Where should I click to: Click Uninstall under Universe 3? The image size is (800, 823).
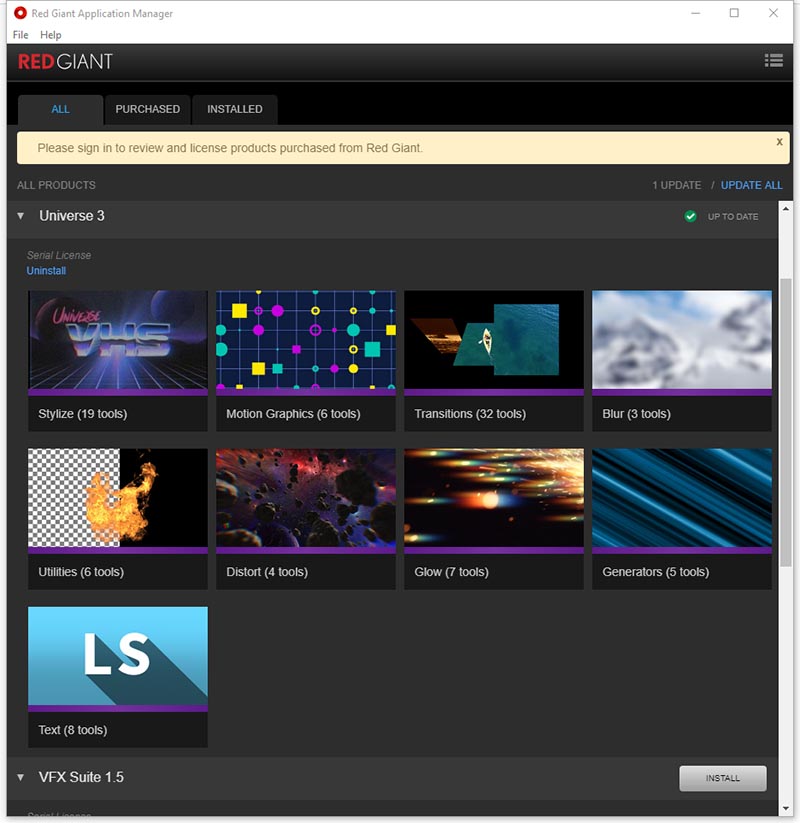coord(46,271)
